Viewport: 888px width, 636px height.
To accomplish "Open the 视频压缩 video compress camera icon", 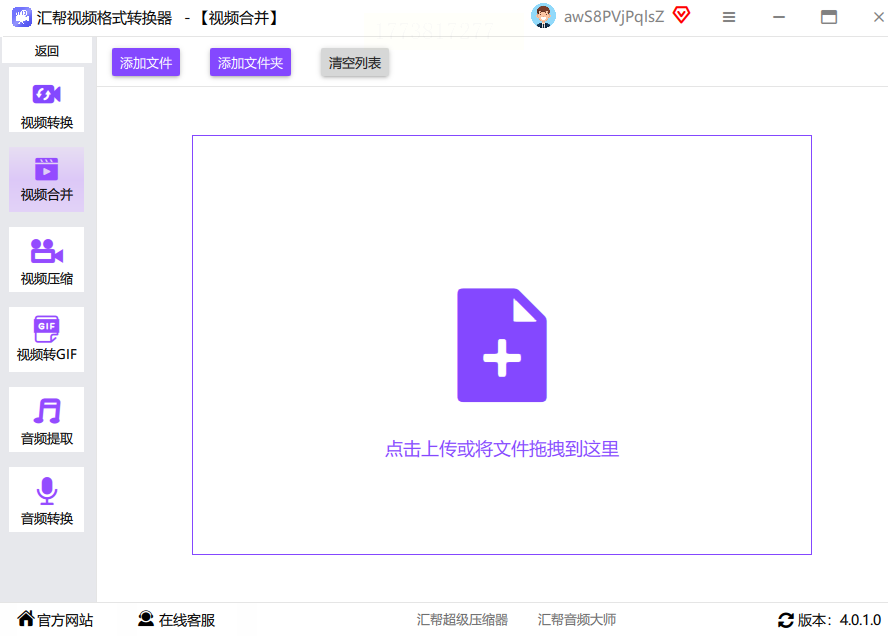I will click(x=46, y=251).
